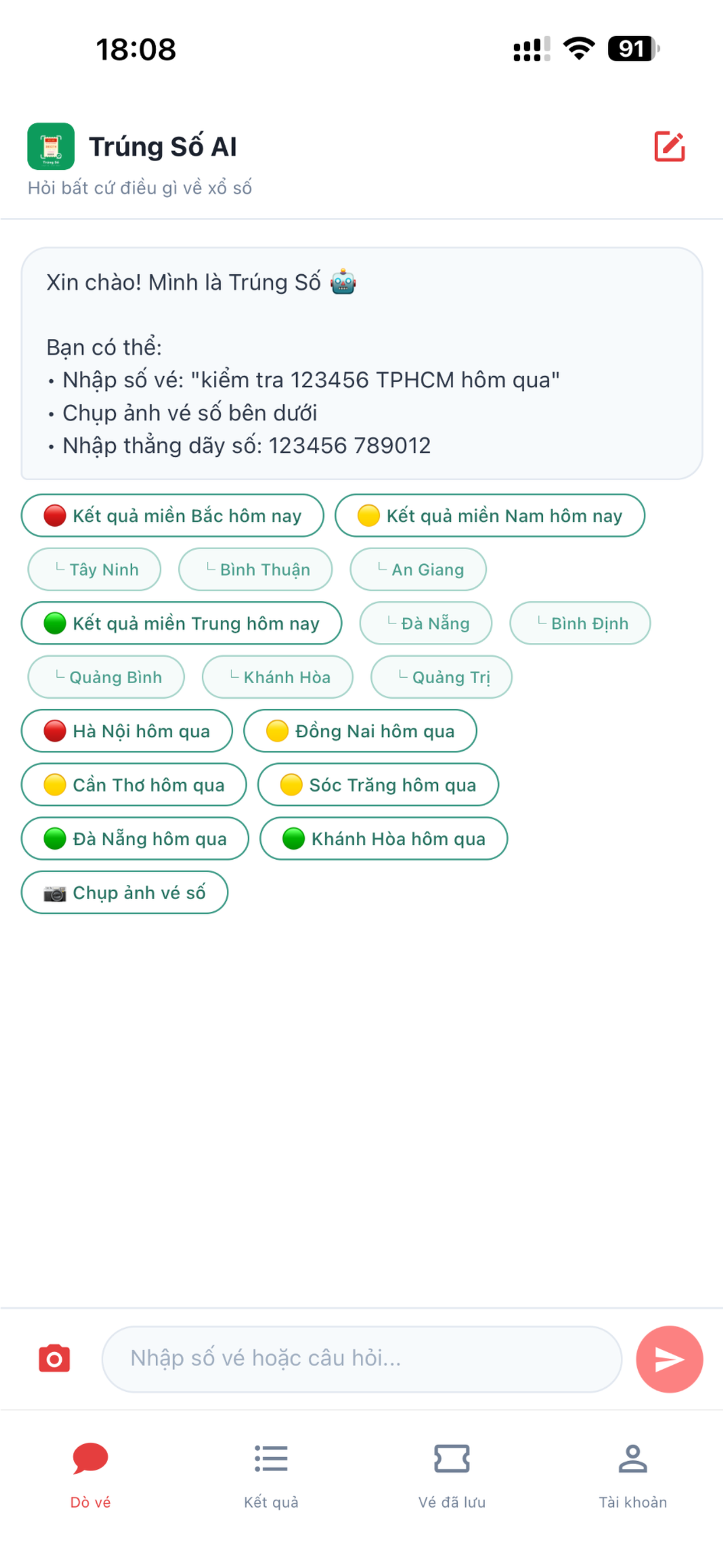Choose Kết quả miền Nam hôm nay
724x1568 pixels.
[x=490, y=516]
